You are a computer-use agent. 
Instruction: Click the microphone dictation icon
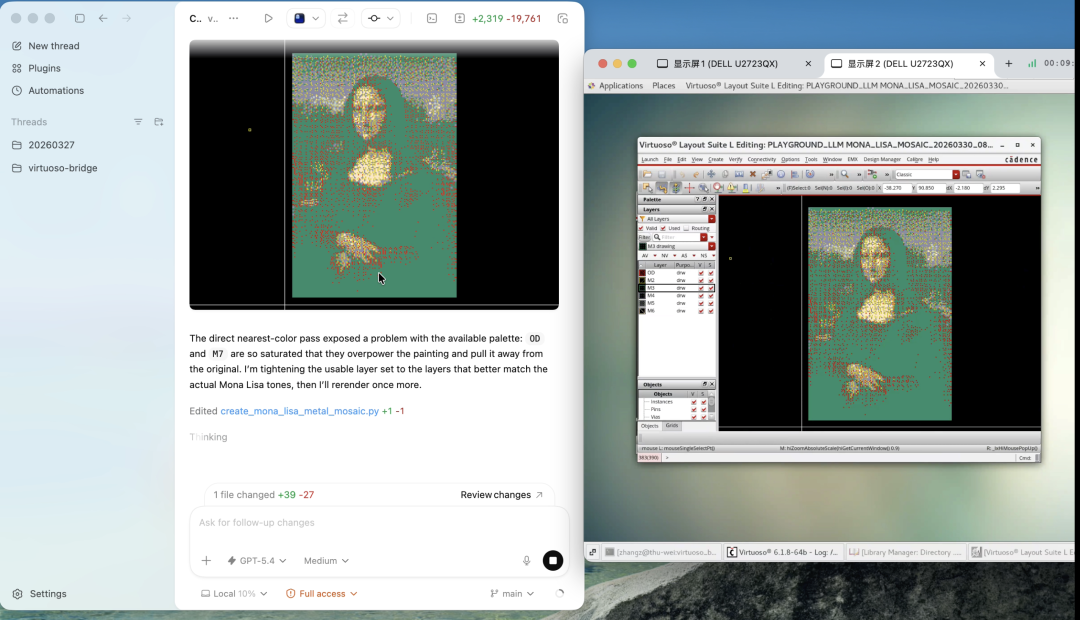click(526, 561)
